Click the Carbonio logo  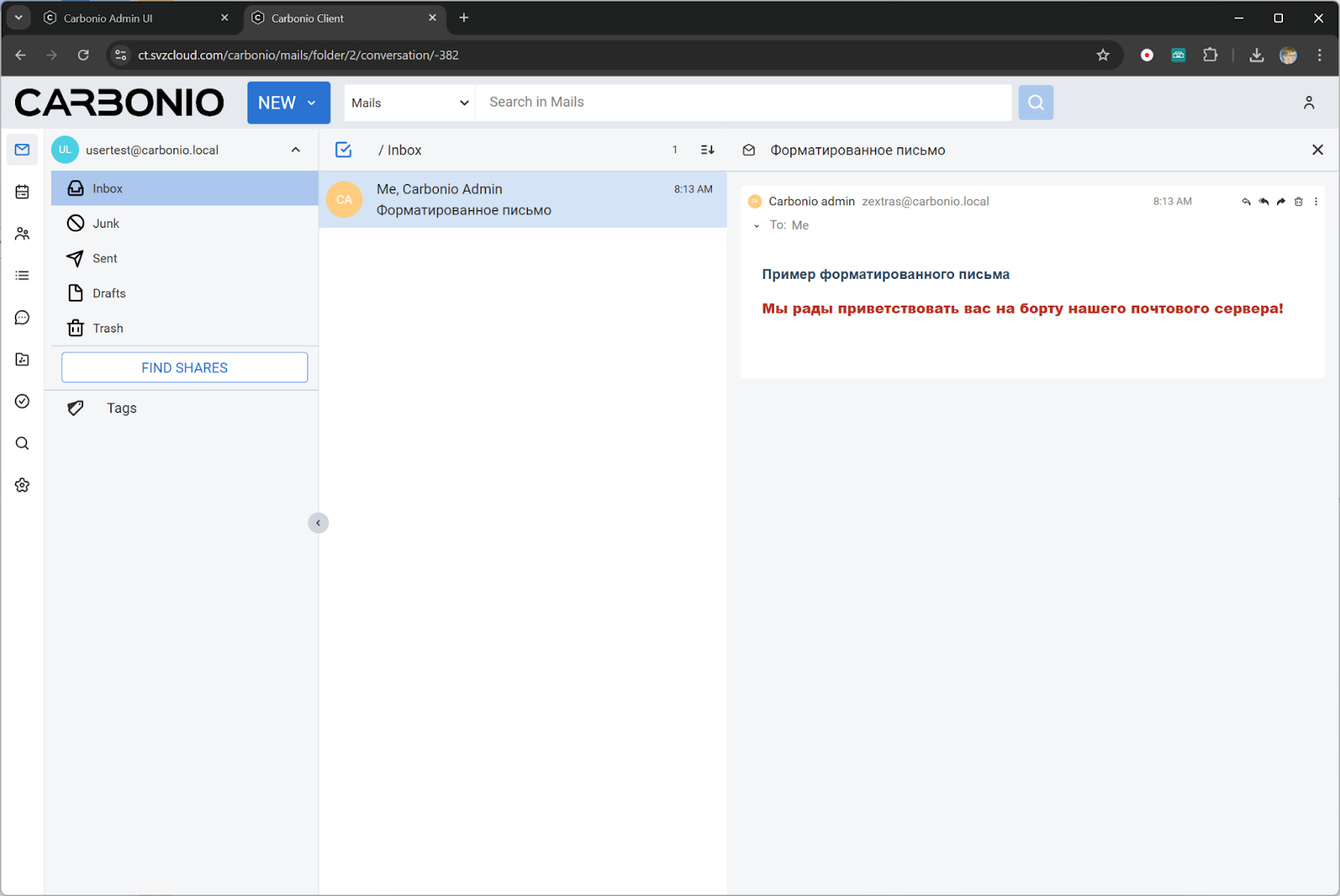click(120, 102)
